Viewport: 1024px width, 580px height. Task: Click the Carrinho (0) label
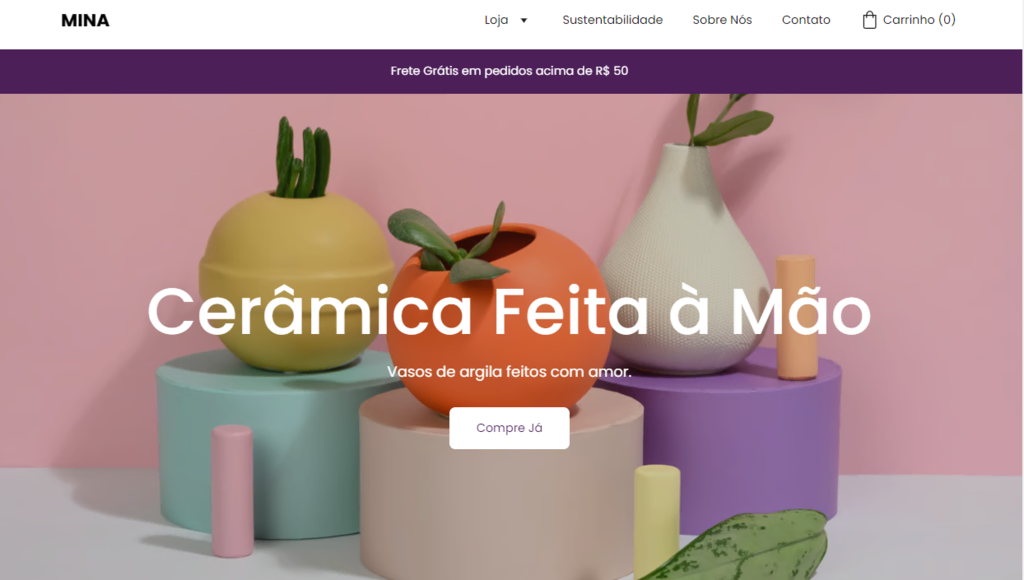(919, 20)
